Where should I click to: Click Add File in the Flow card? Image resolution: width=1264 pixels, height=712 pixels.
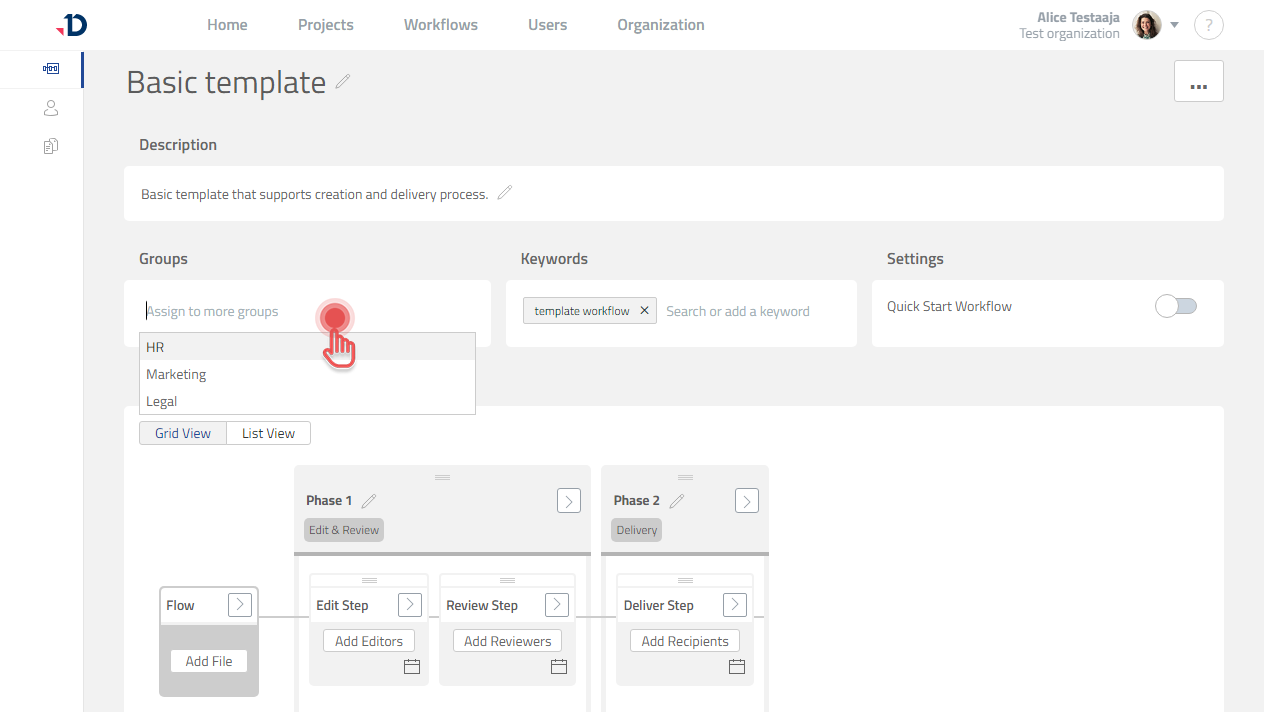tap(208, 660)
